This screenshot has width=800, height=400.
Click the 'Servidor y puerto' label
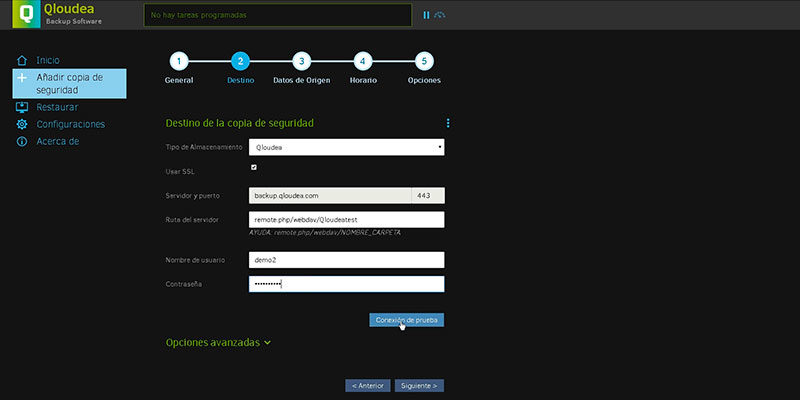point(192,195)
